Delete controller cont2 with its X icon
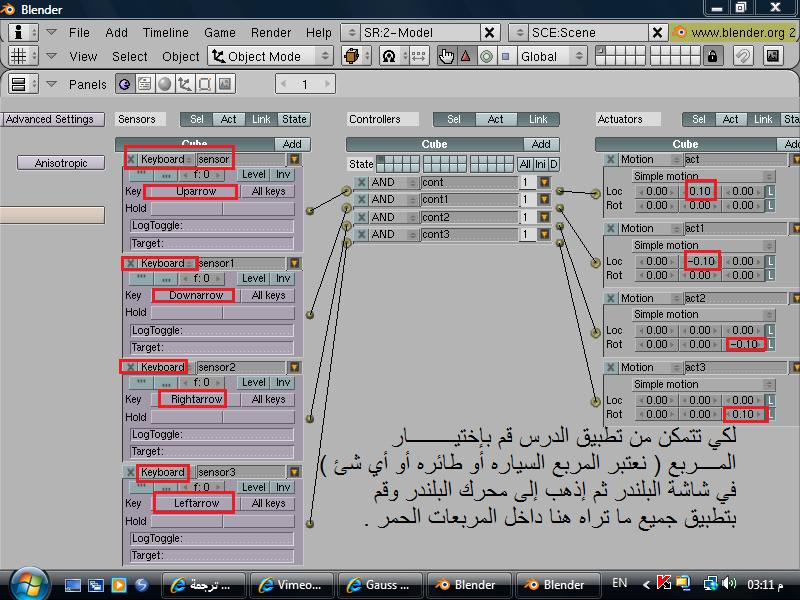This screenshot has width=800, height=600. 361,217
